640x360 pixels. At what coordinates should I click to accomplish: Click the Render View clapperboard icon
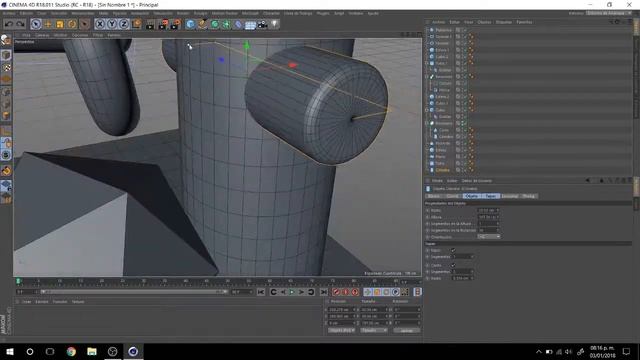pyautogui.click(x=150, y=24)
